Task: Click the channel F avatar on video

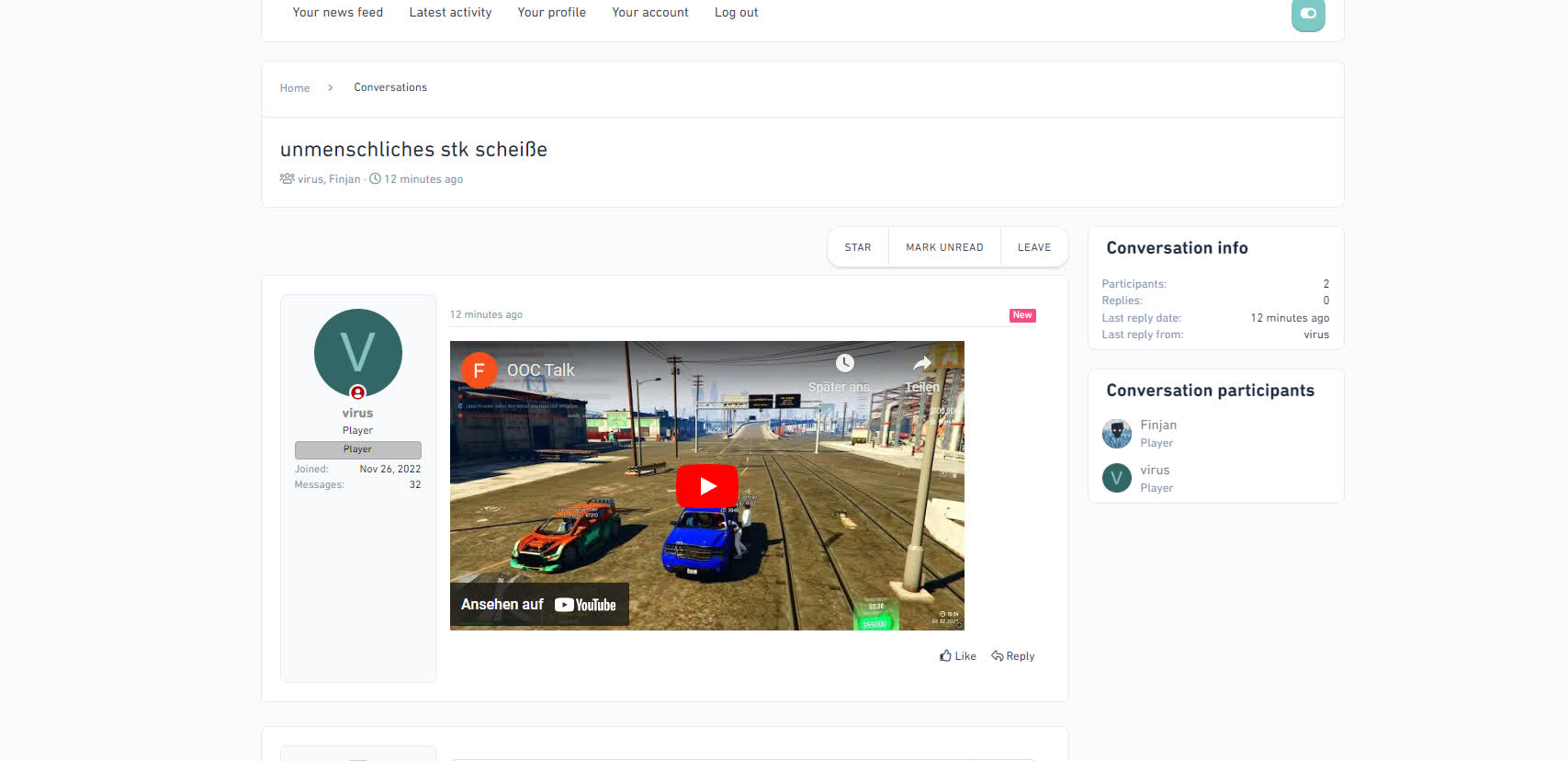Action: point(479,370)
